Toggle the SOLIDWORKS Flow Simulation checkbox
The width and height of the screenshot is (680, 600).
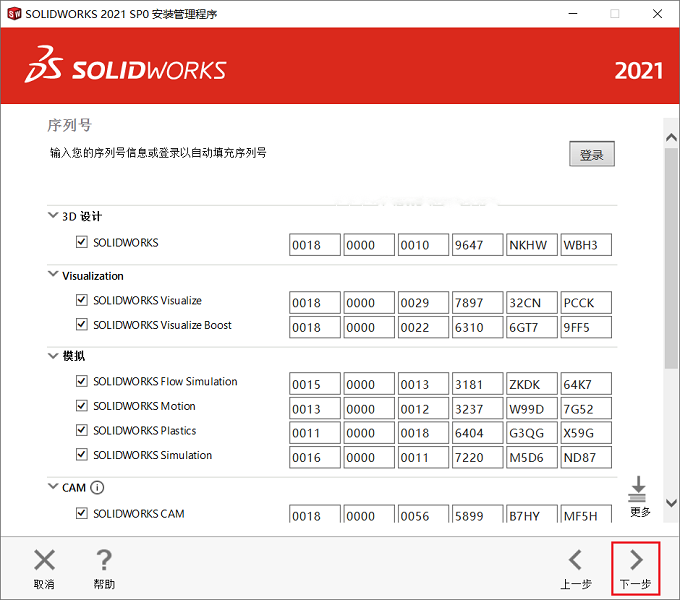(x=82, y=381)
